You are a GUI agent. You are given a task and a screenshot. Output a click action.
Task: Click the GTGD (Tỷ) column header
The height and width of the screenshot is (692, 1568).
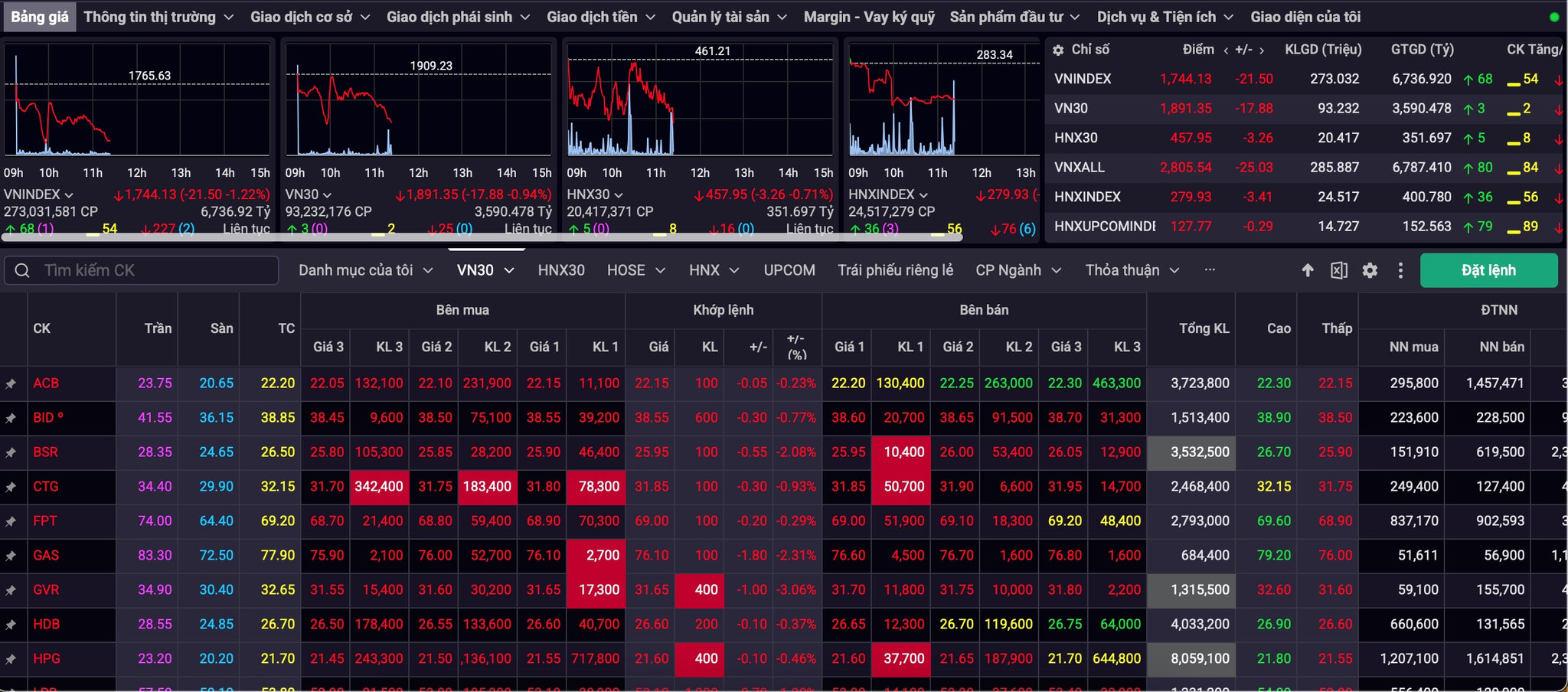(1422, 50)
